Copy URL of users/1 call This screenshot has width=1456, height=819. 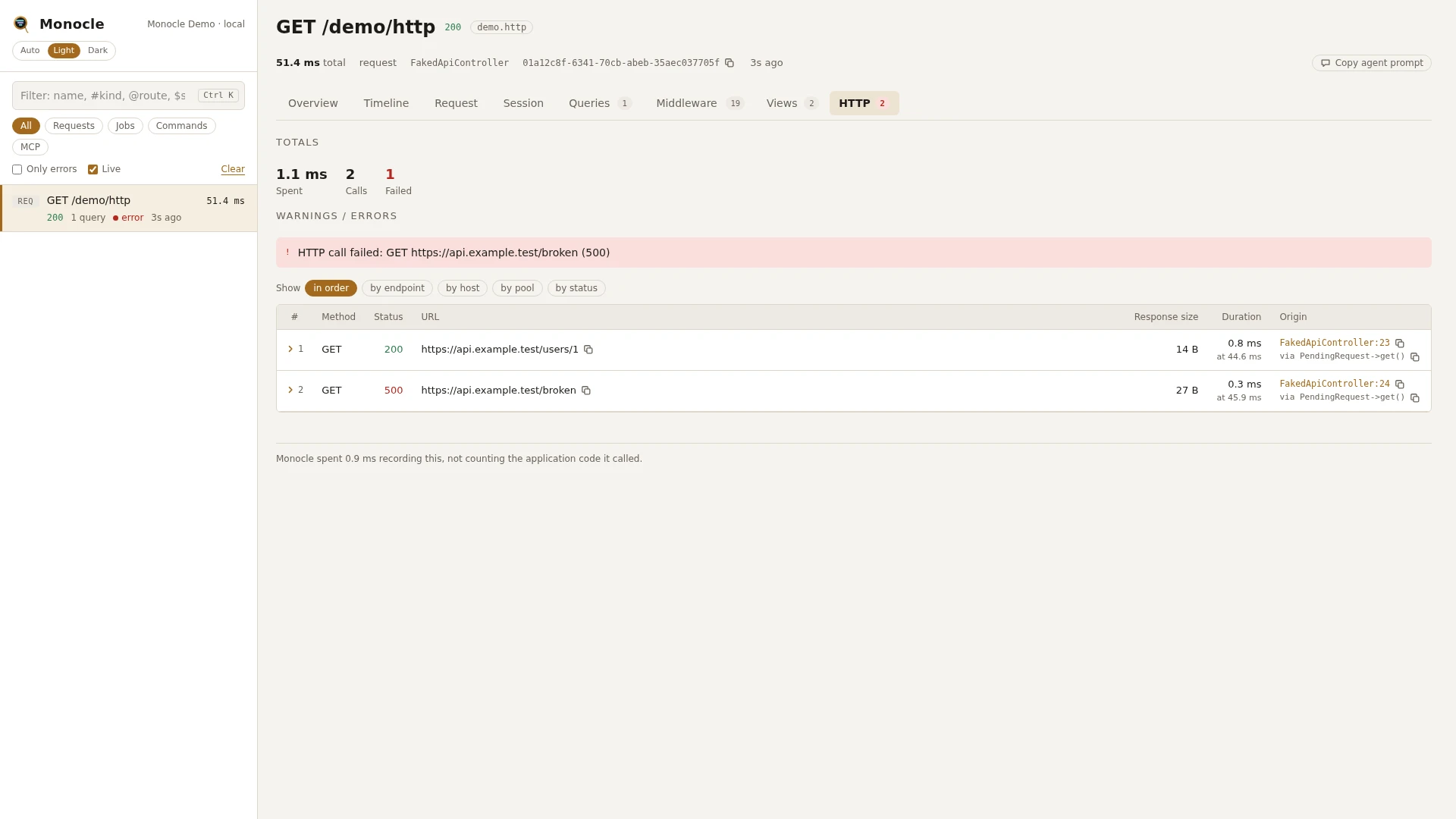click(588, 350)
